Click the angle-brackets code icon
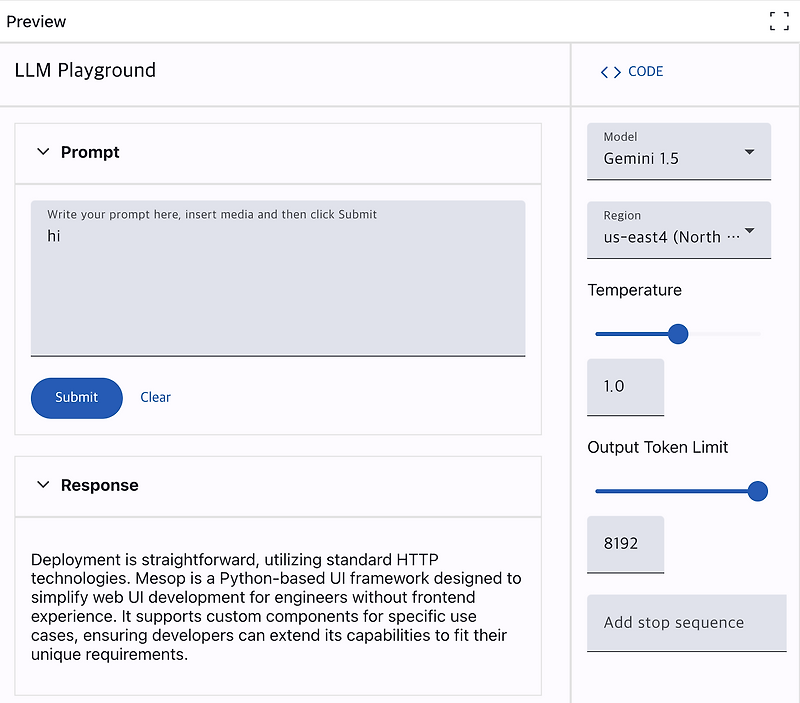The height and width of the screenshot is (703, 800). coord(610,72)
